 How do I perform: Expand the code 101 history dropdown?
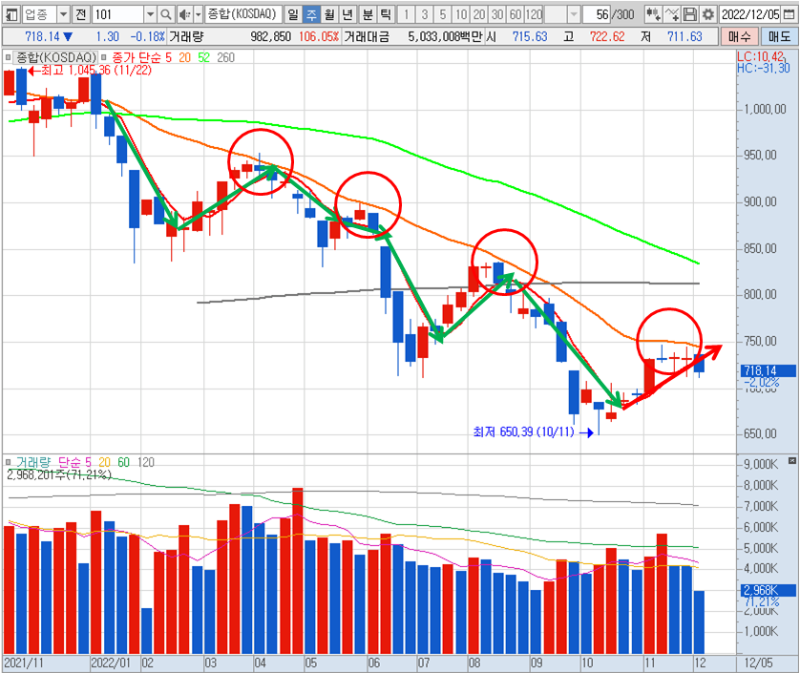point(150,14)
